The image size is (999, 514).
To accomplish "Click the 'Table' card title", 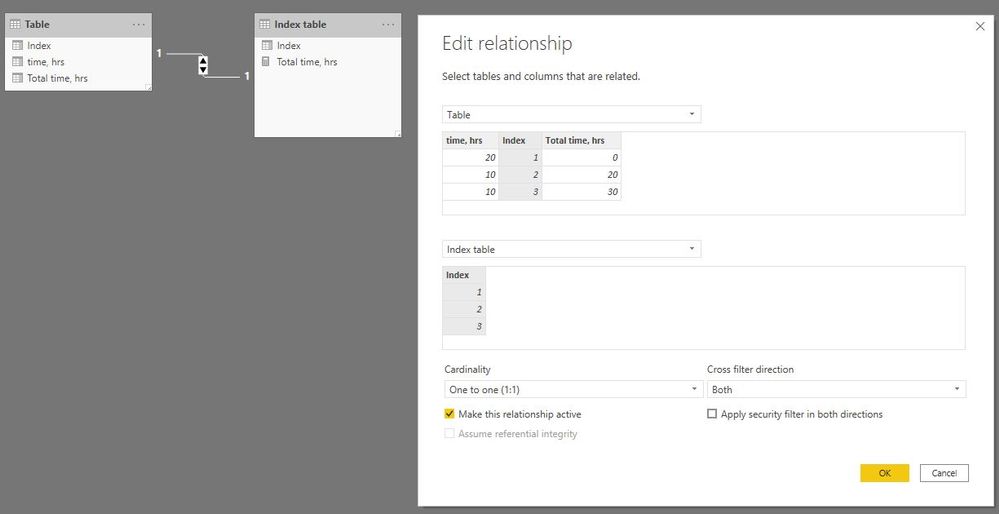I will [37, 25].
